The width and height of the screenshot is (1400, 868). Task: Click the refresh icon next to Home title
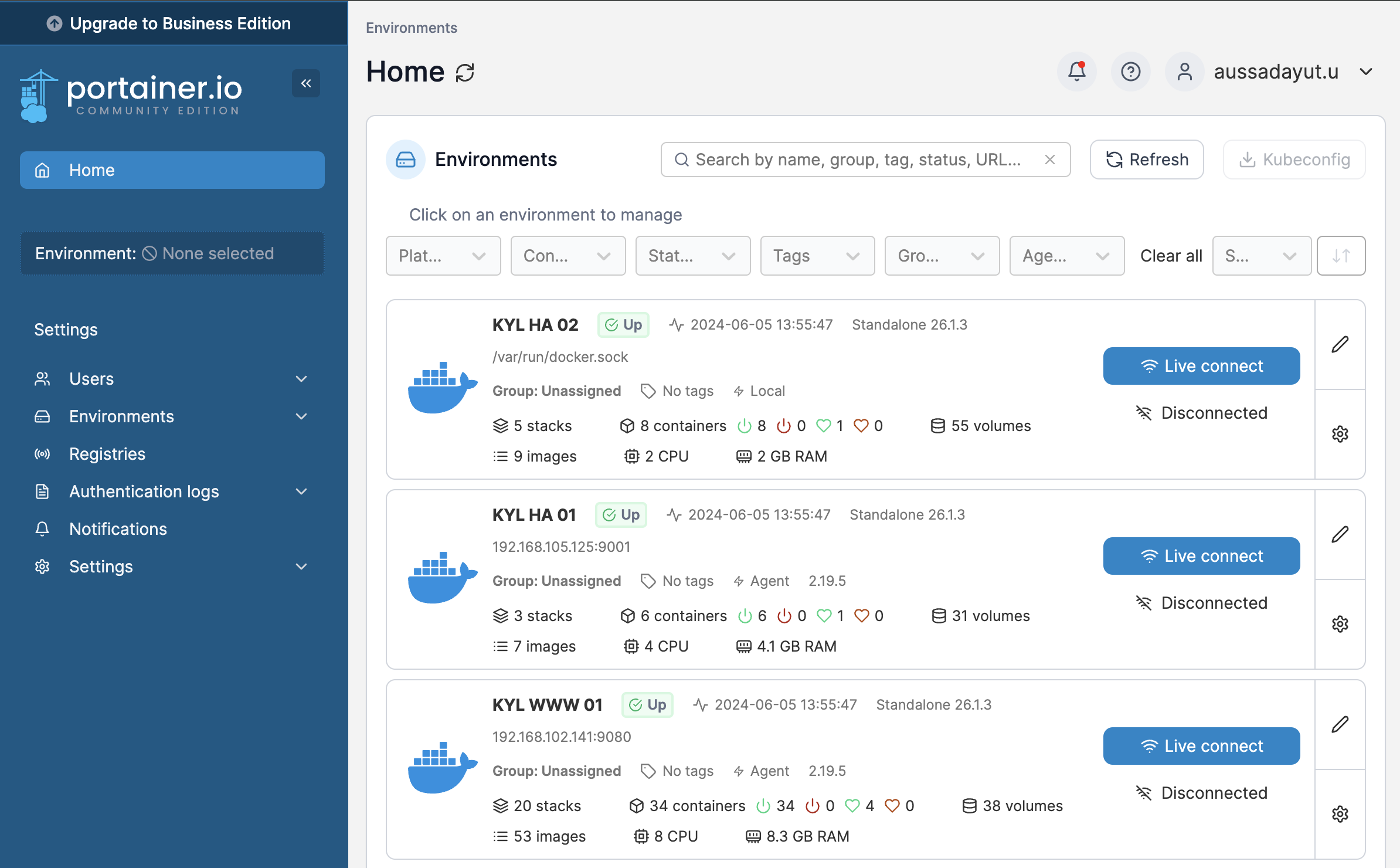tap(465, 73)
